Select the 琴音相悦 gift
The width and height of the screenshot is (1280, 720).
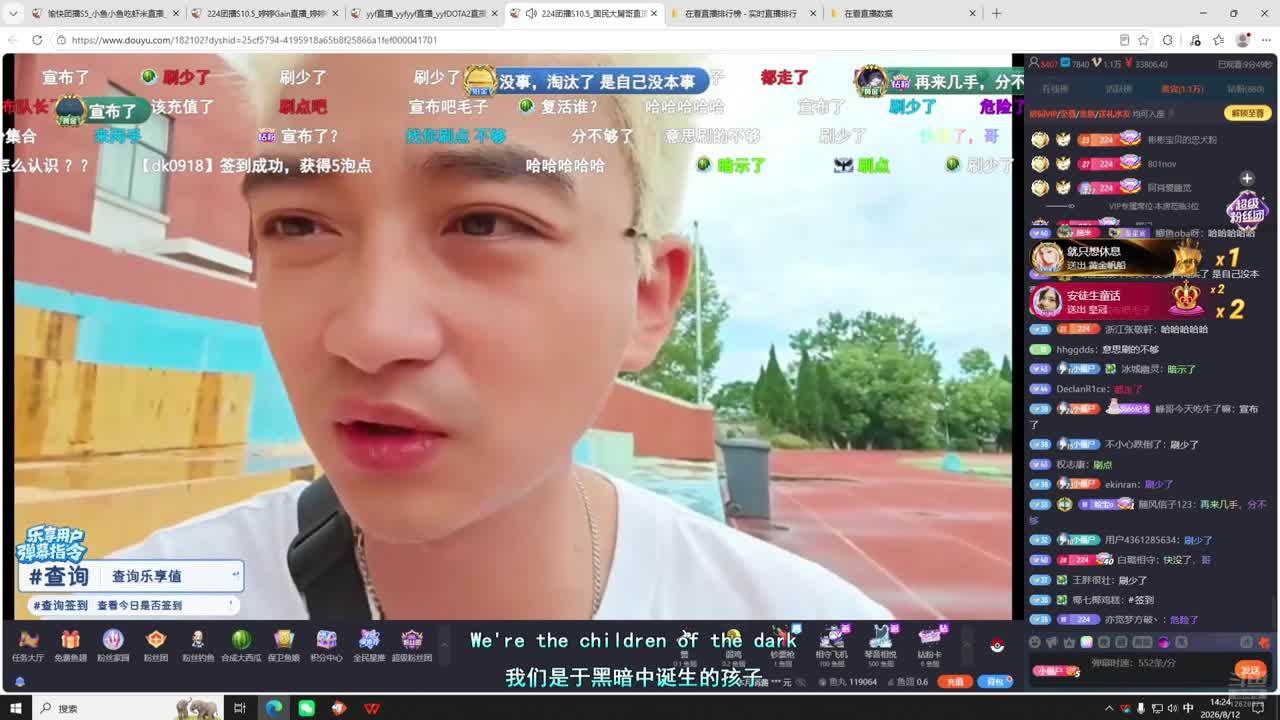coord(880,645)
